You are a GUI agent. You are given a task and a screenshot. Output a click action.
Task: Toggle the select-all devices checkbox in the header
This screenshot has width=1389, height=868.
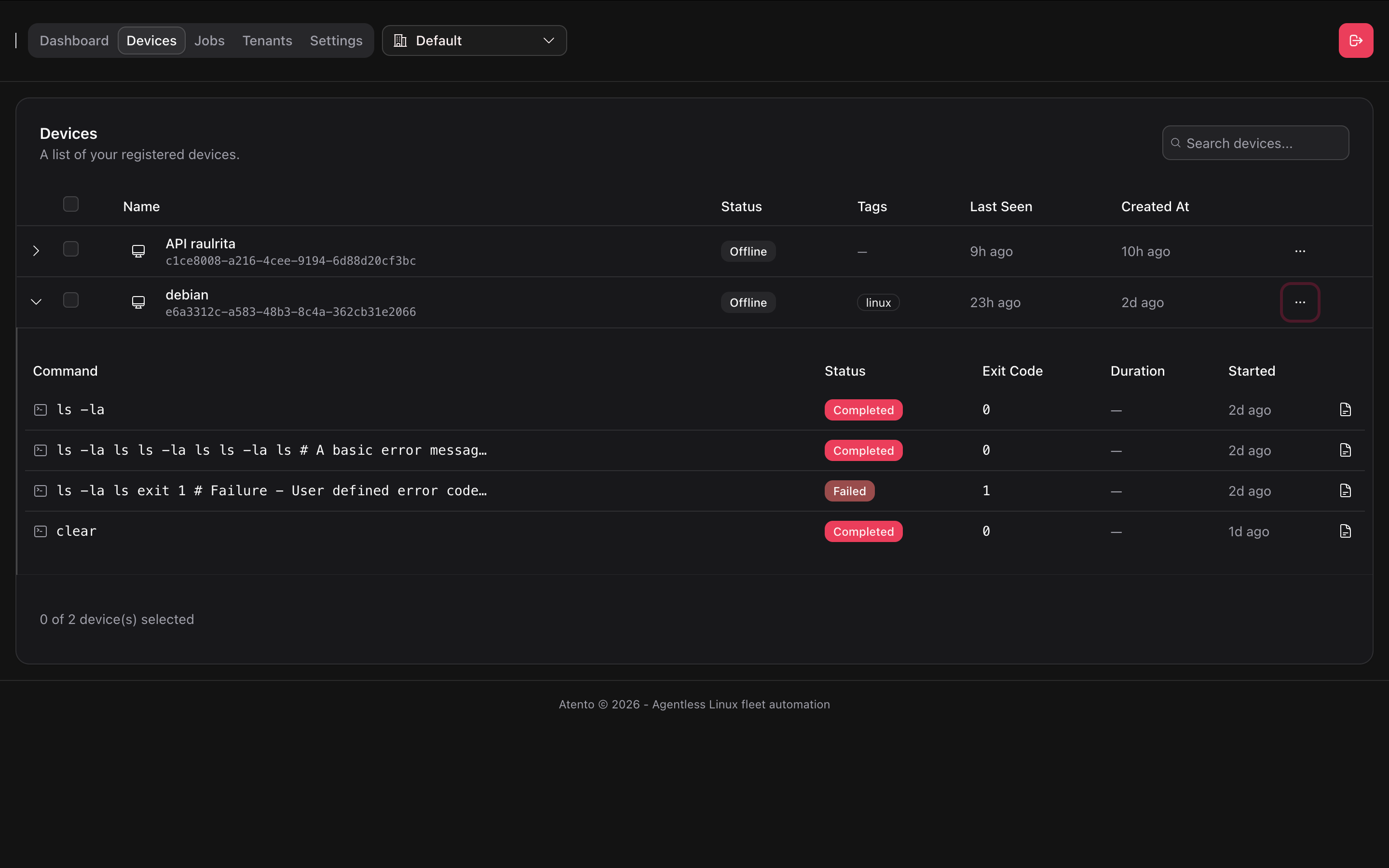tap(70, 204)
